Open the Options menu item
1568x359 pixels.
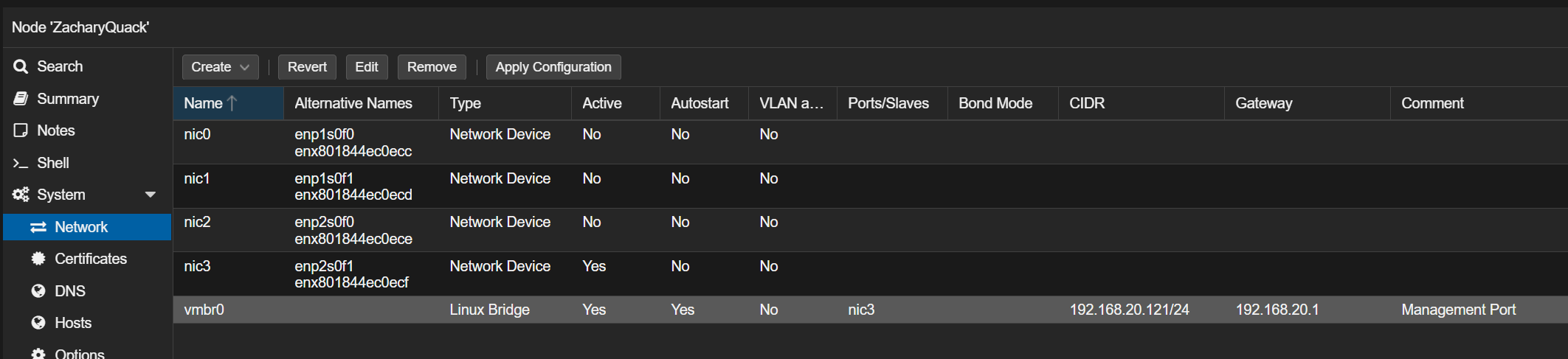(x=79, y=353)
